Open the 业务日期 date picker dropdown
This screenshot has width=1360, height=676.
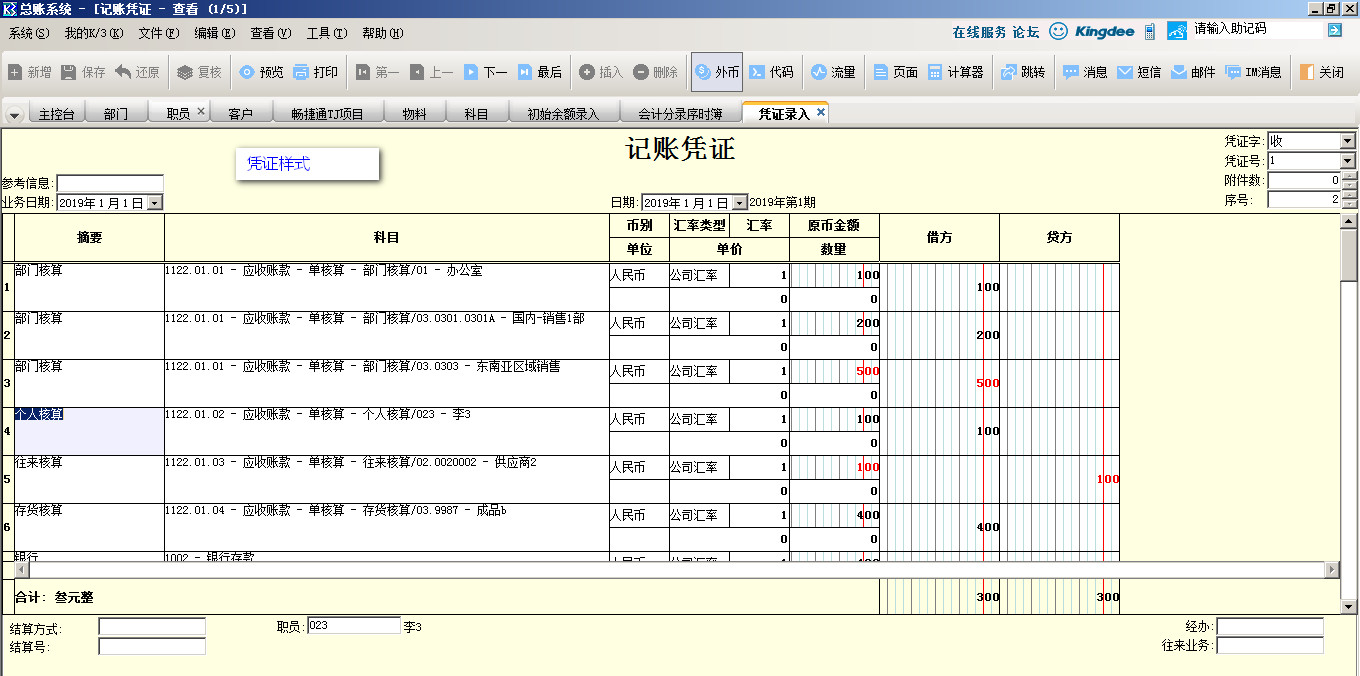coord(154,203)
